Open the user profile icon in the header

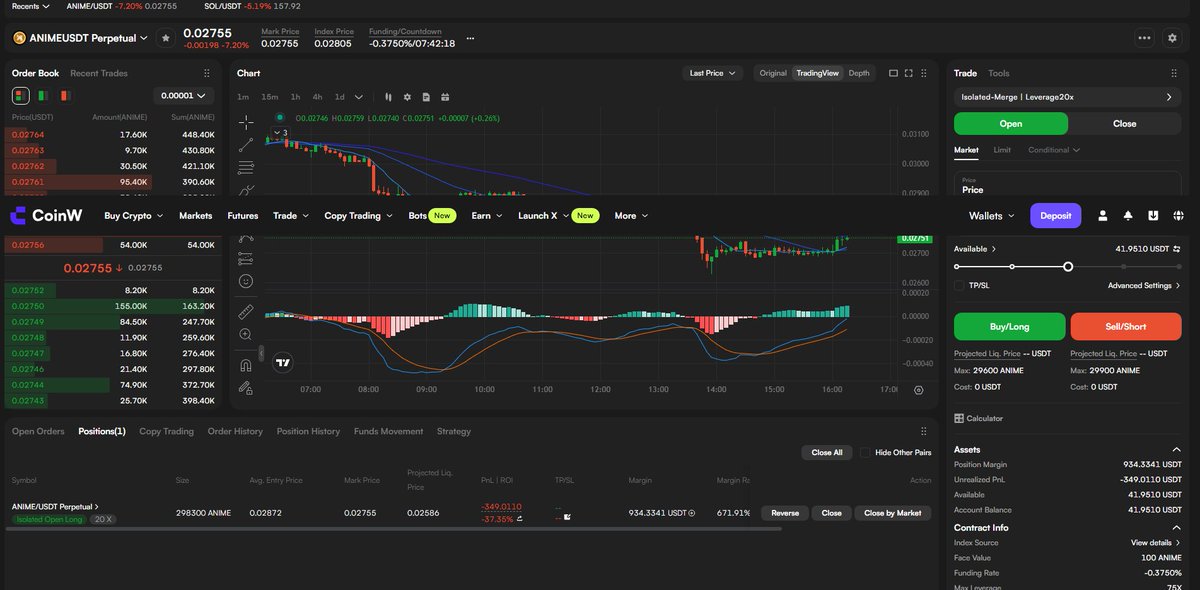pyautogui.click(x=1103, y=215)
